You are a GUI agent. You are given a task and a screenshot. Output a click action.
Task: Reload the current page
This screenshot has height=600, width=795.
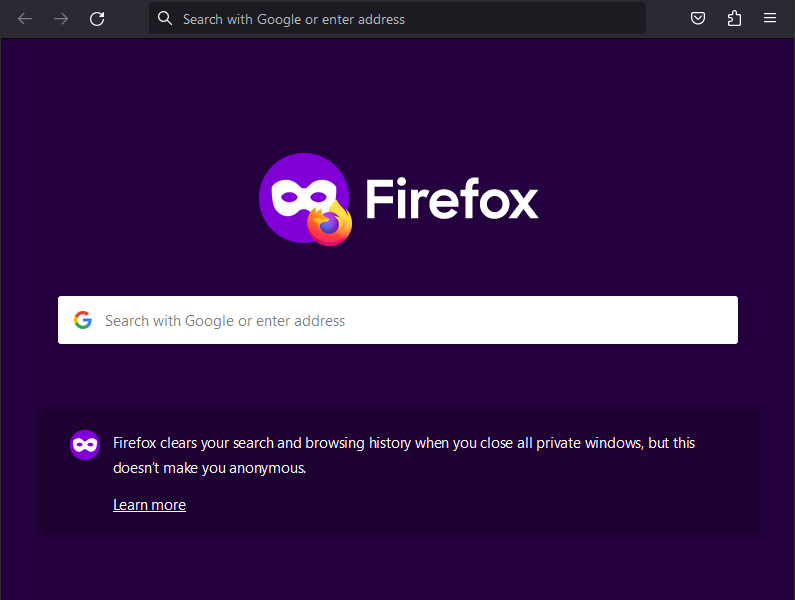click(97, 19)
